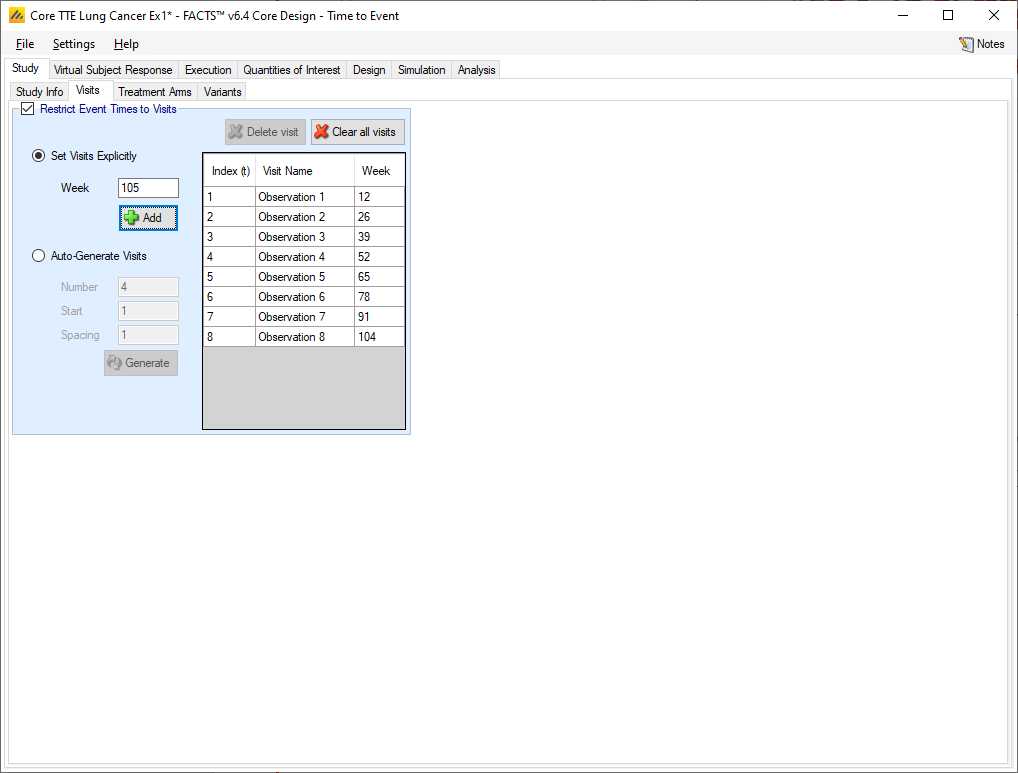Click the green plus Add button
Viewport: 1018px width, 773px height.
[148, 218]
